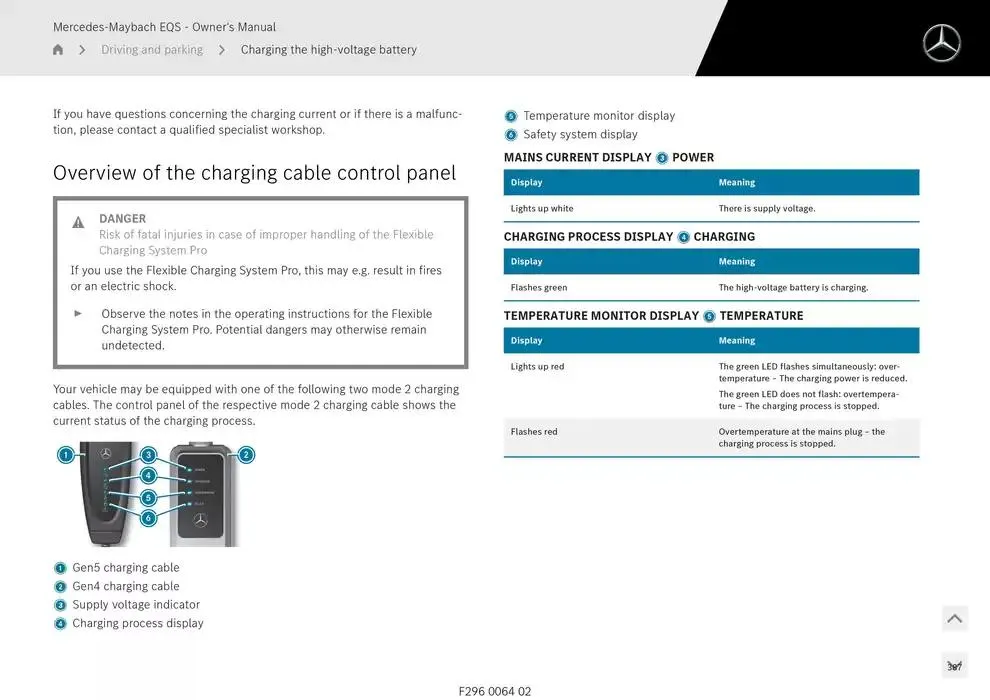Click the number 5 badge beside TEMPERATURE heading
990x700 pixels.
(709, 316)
